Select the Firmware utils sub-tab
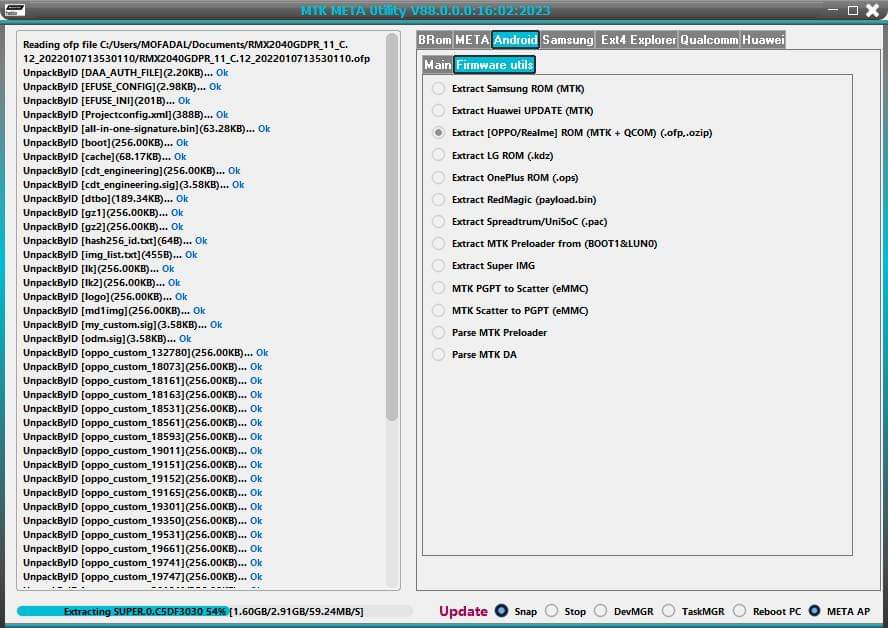This screenshot has height=628, width=888. tap(494, 65)
